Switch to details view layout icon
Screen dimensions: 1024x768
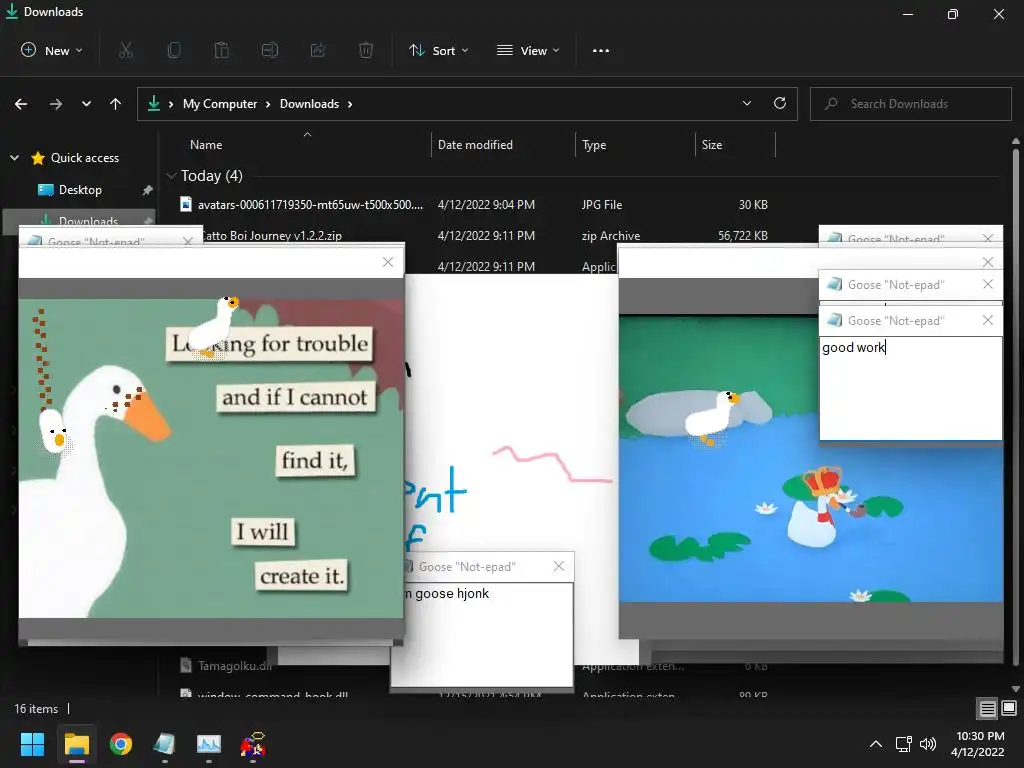coord(987,709)
